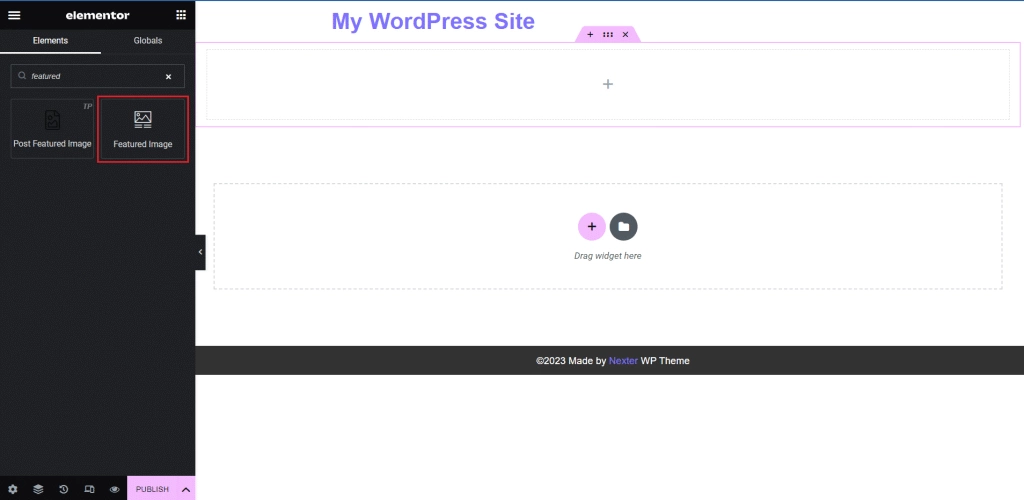
Task: Expand the save options arrow
Action: tap(185, 489)
